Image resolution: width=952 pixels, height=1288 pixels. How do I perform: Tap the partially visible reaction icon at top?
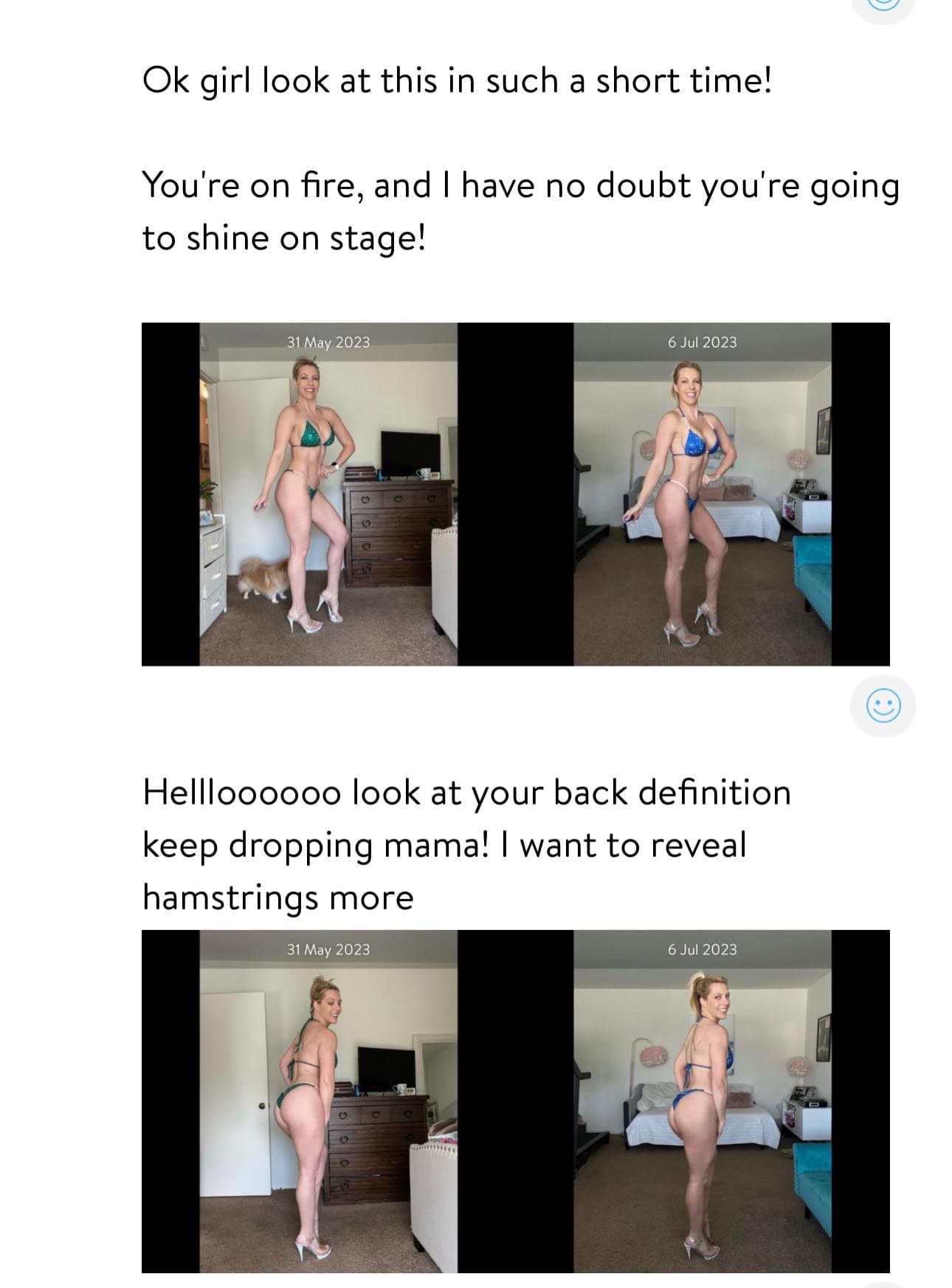(883, 4)
